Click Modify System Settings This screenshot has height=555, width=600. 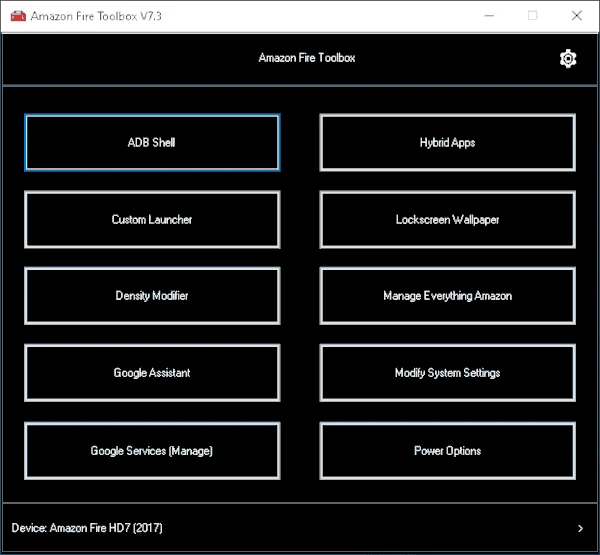pos(447,373)
